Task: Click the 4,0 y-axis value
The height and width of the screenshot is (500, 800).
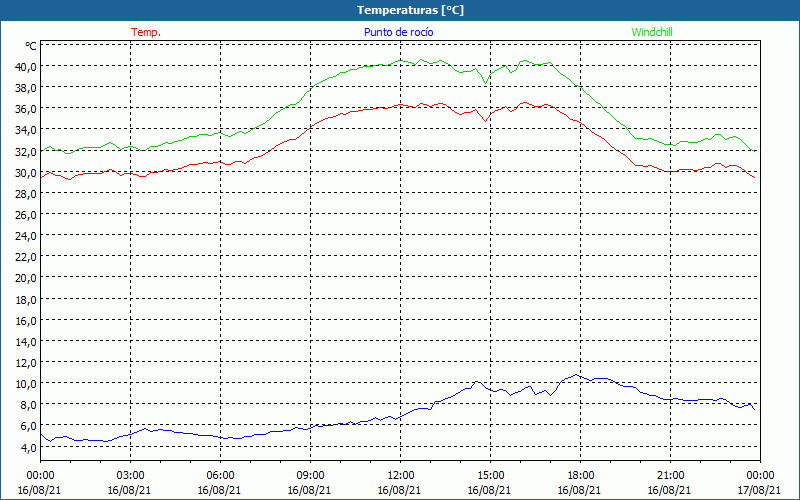Action: [x=29, y=448]
